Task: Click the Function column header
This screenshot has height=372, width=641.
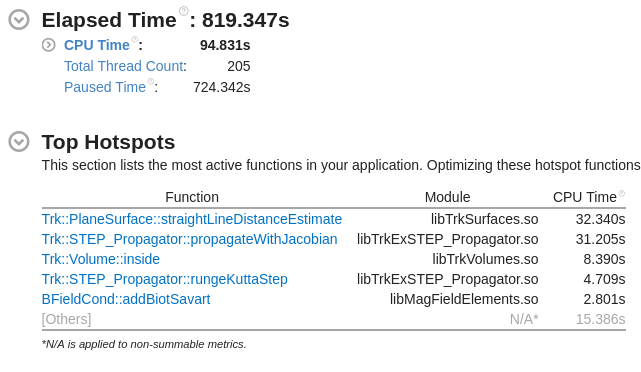Action: click(192, 197)
